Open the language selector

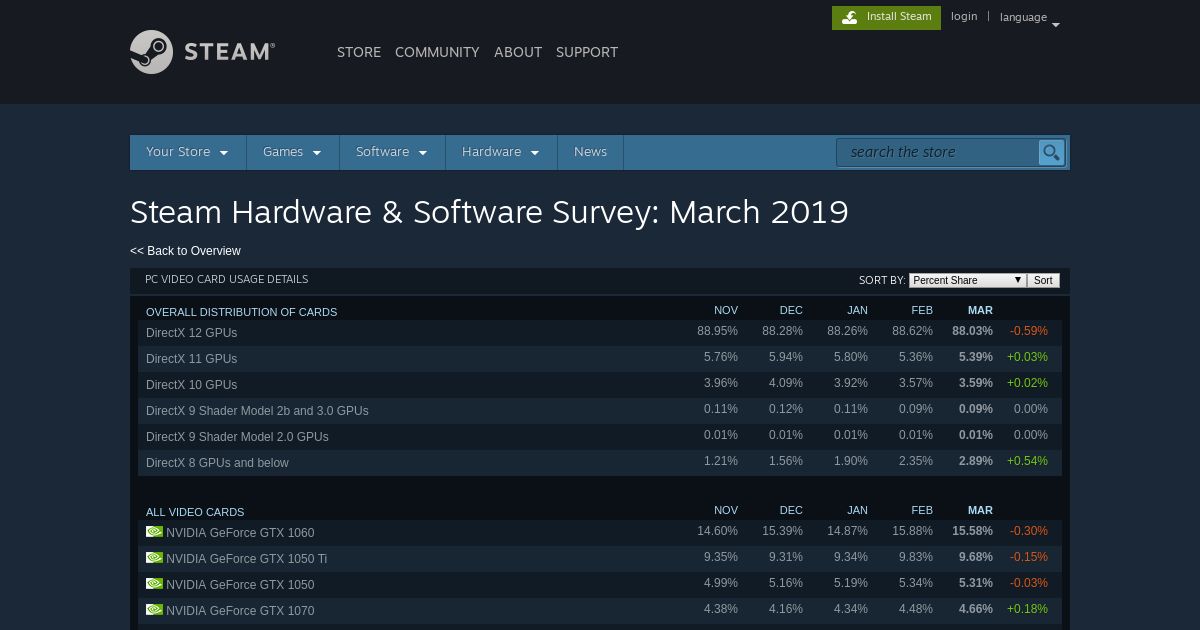[1029, 18]
